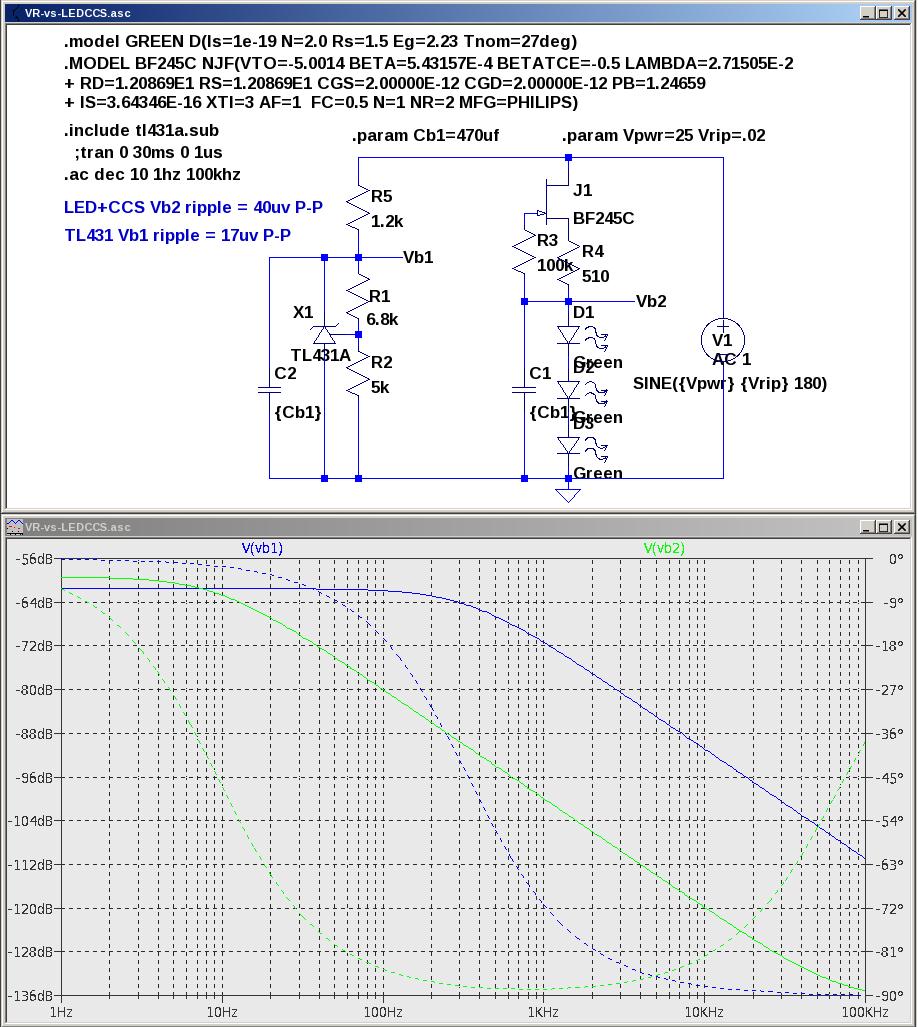The image size is (918, 1027).
Task: Click the plot window title icon
Action: 14,527
